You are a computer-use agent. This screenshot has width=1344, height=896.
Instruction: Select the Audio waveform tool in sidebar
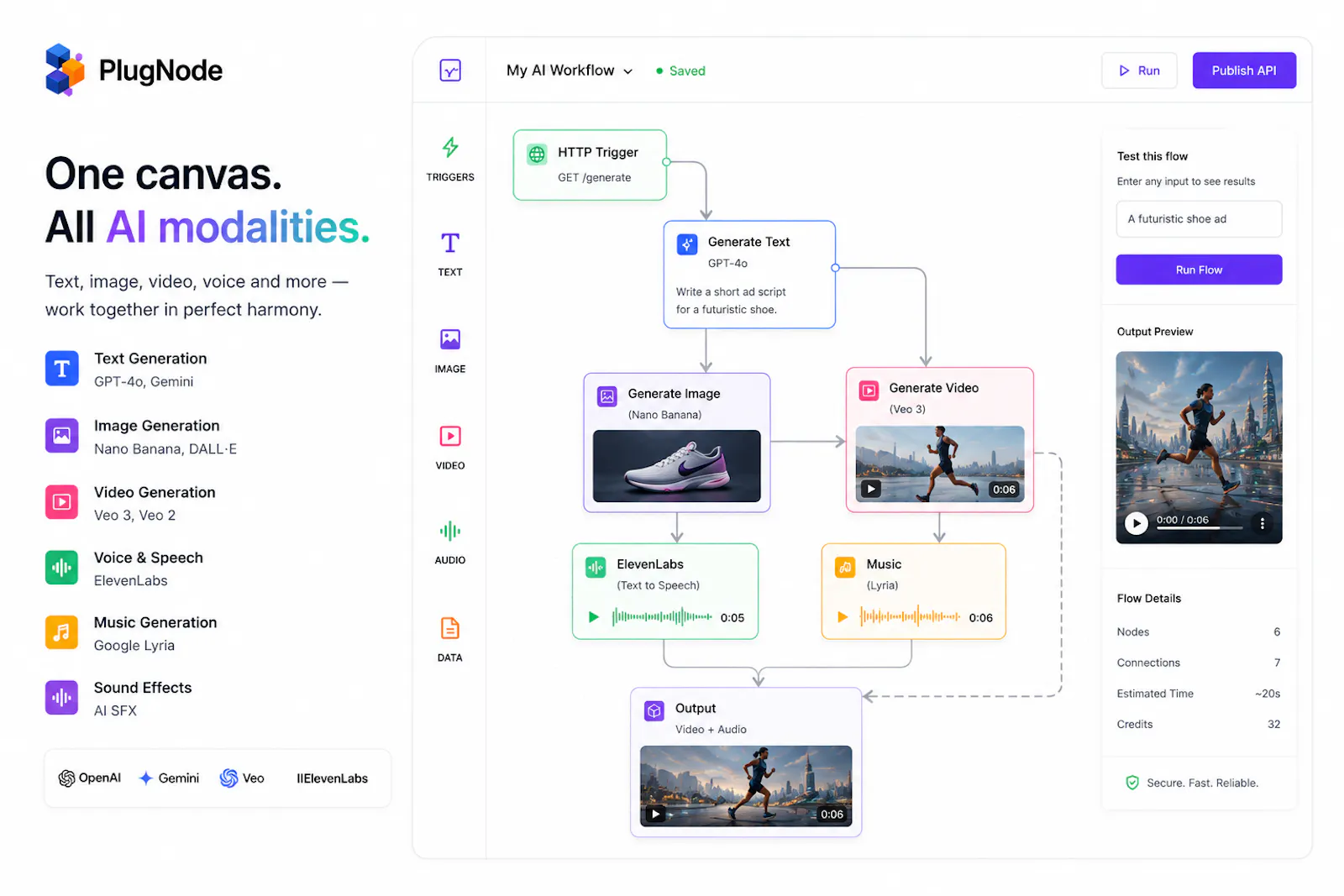[450, 531]
